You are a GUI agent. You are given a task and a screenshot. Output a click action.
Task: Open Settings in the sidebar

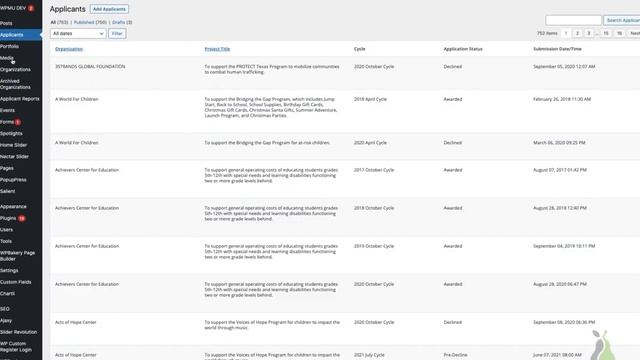pos(9,270)
